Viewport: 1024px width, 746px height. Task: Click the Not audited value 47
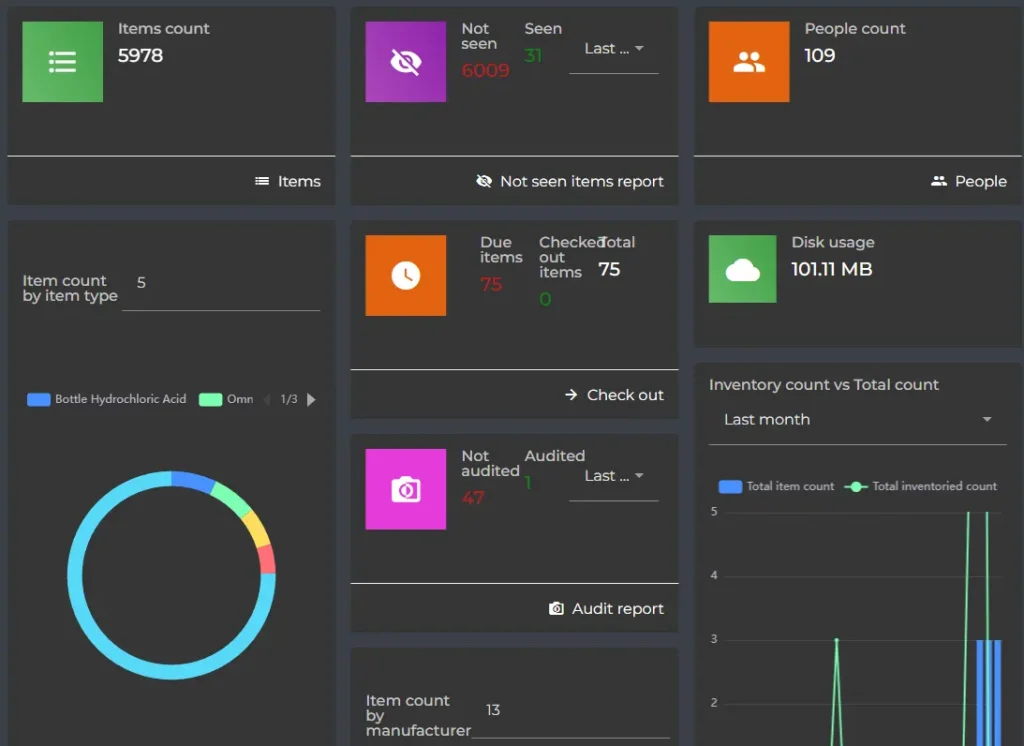473,498
